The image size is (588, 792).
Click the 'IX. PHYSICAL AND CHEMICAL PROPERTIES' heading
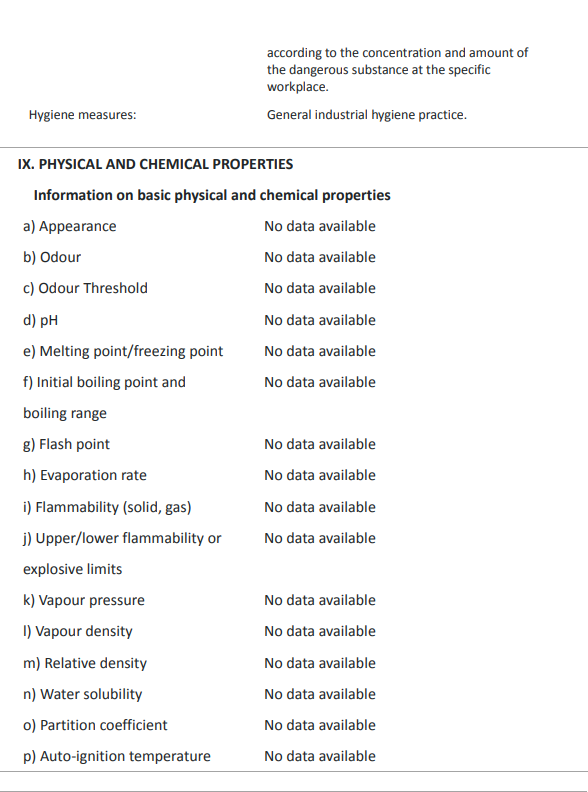click(155, 164)
